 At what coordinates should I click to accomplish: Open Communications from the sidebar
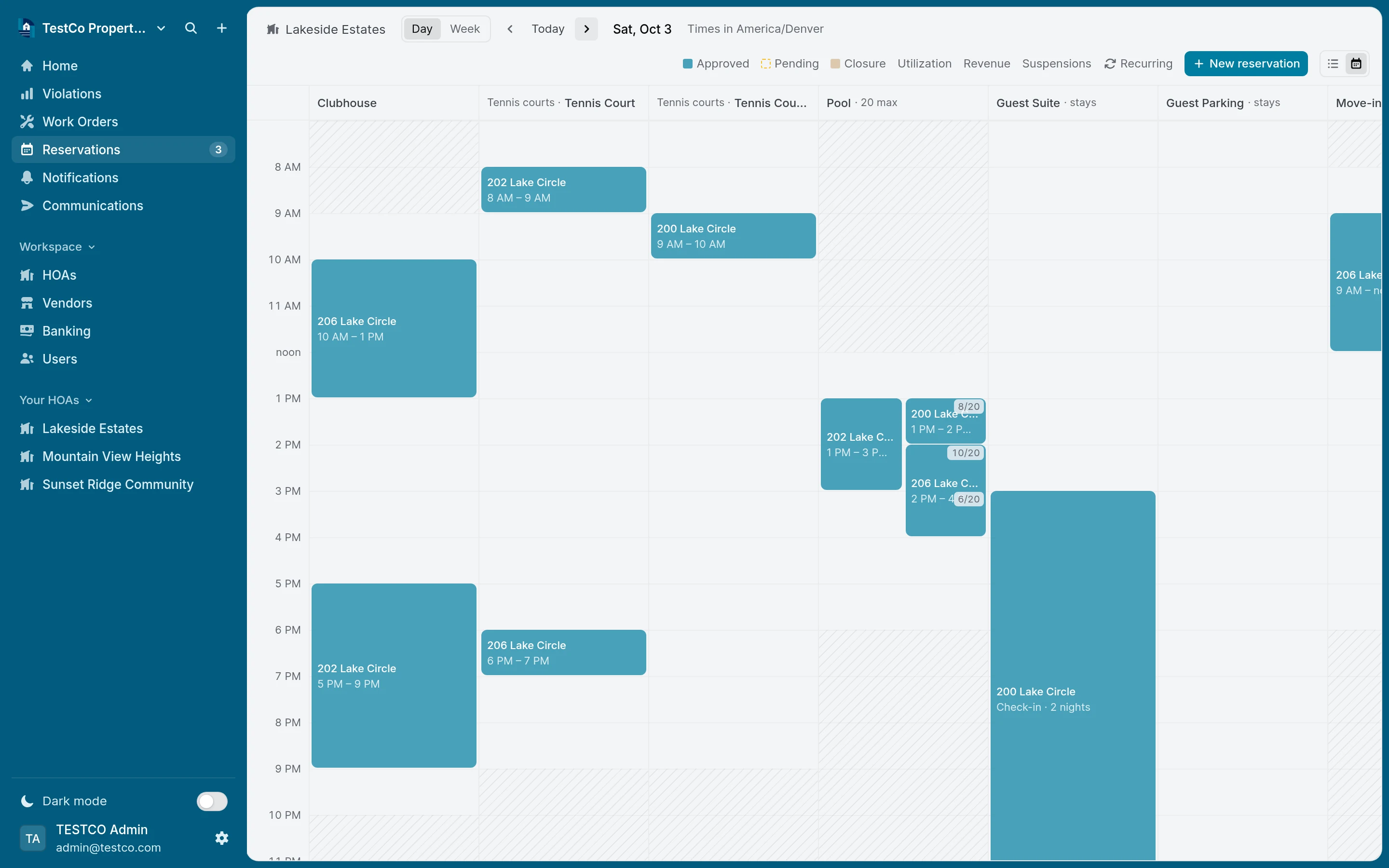click(123, 205)
